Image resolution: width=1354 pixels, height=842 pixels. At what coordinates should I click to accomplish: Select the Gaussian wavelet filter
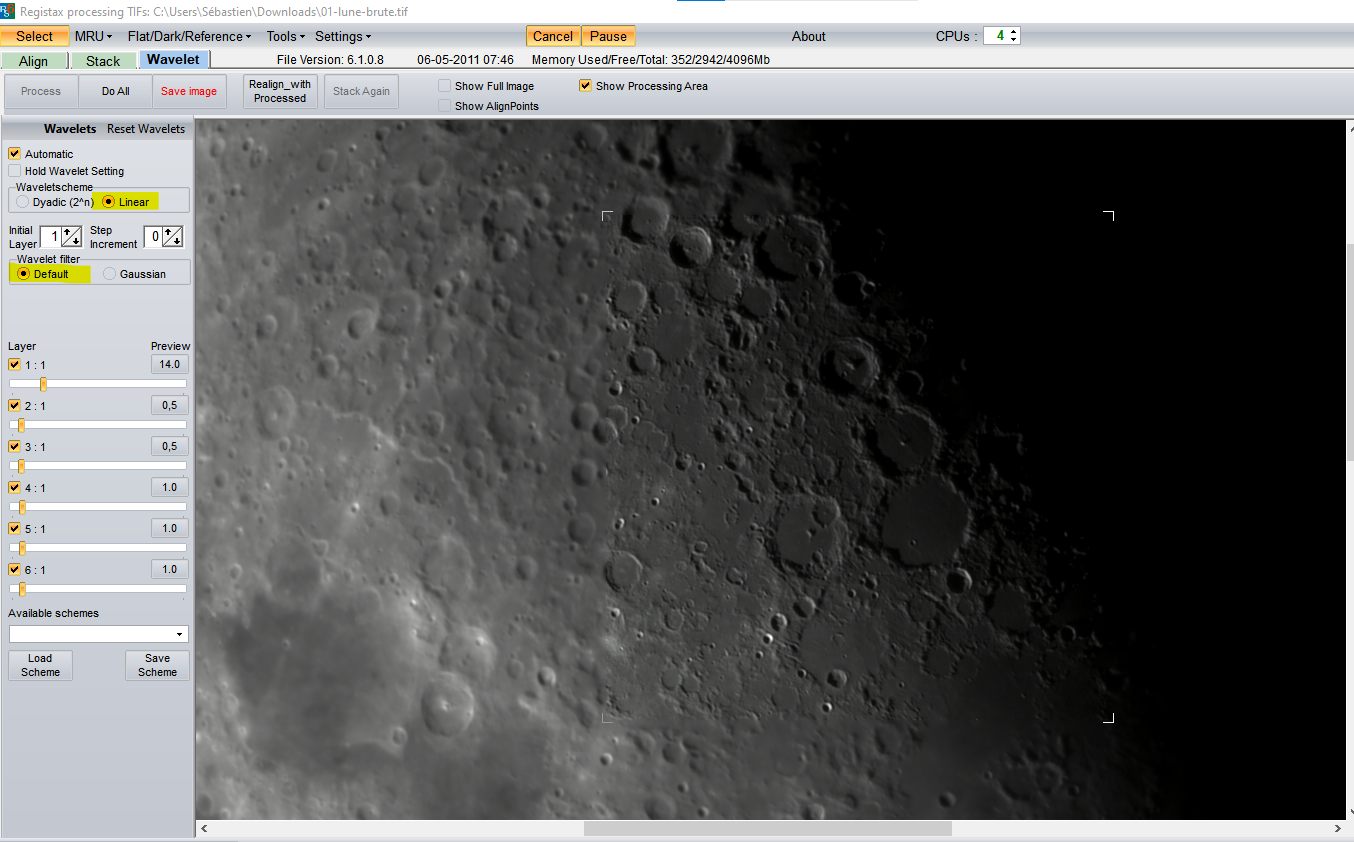(x=110, y=274)
